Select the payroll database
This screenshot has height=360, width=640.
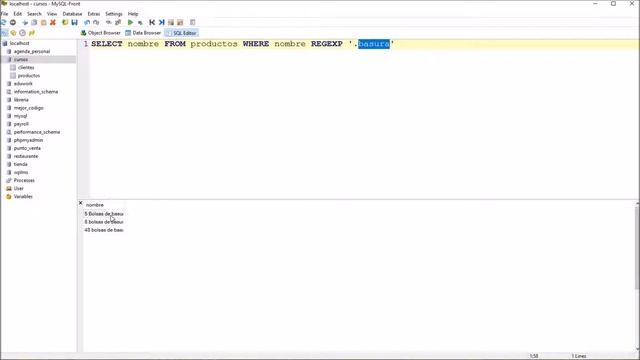(x=21, y=124)
